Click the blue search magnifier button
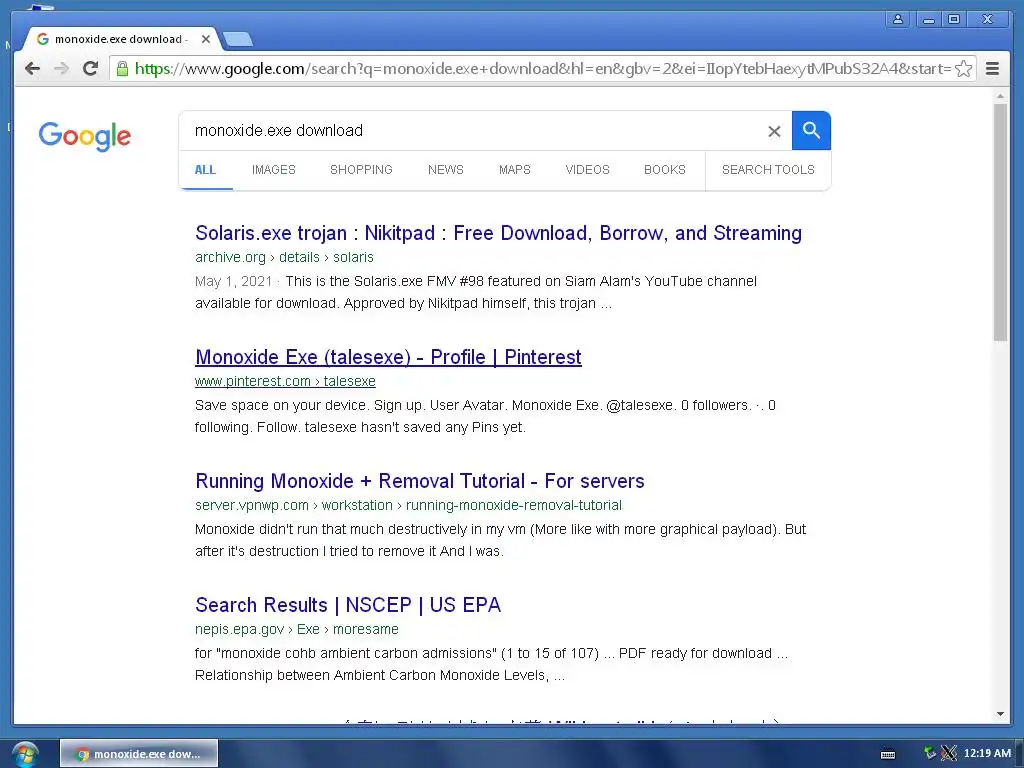Image resolution: width=1024 pixels, height=768 pixels. tap(811, 131)
